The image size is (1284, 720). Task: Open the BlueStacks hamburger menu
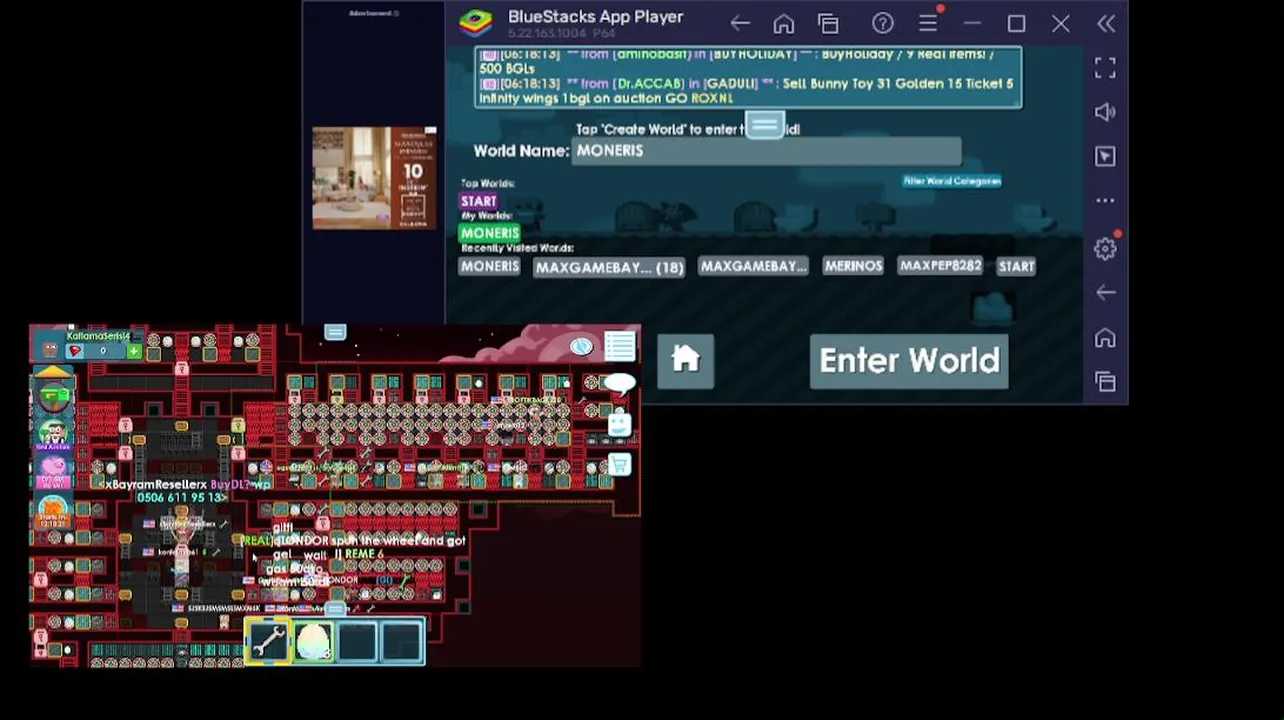(928, 23)
